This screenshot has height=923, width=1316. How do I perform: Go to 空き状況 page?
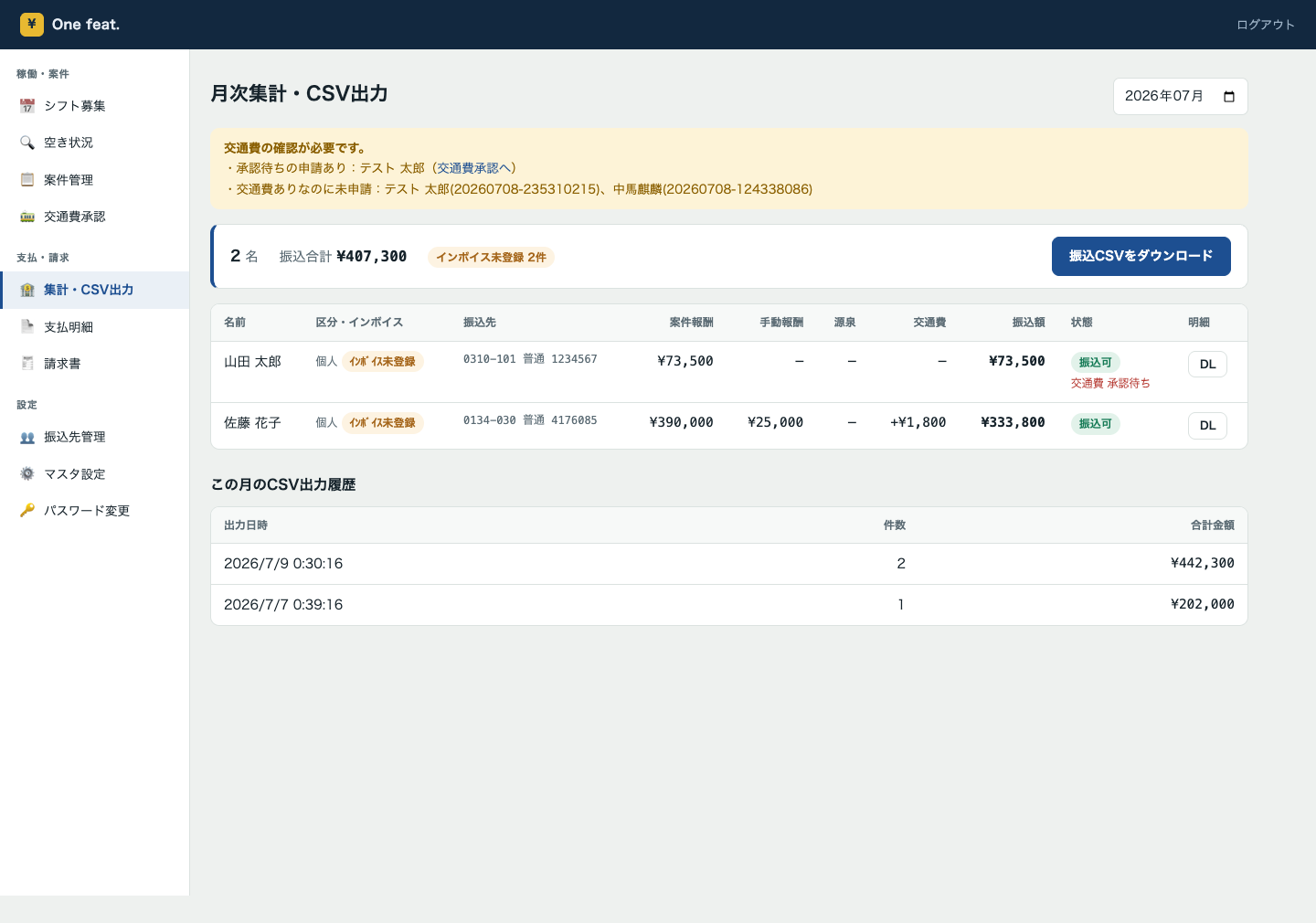pos(95,143)
